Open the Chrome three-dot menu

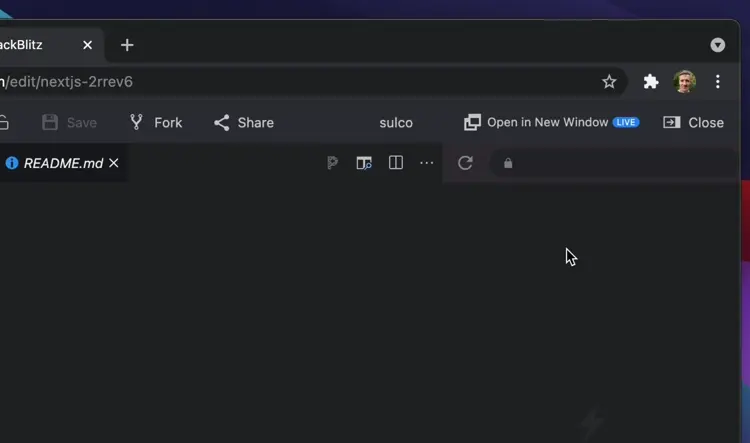click(717, 82)
